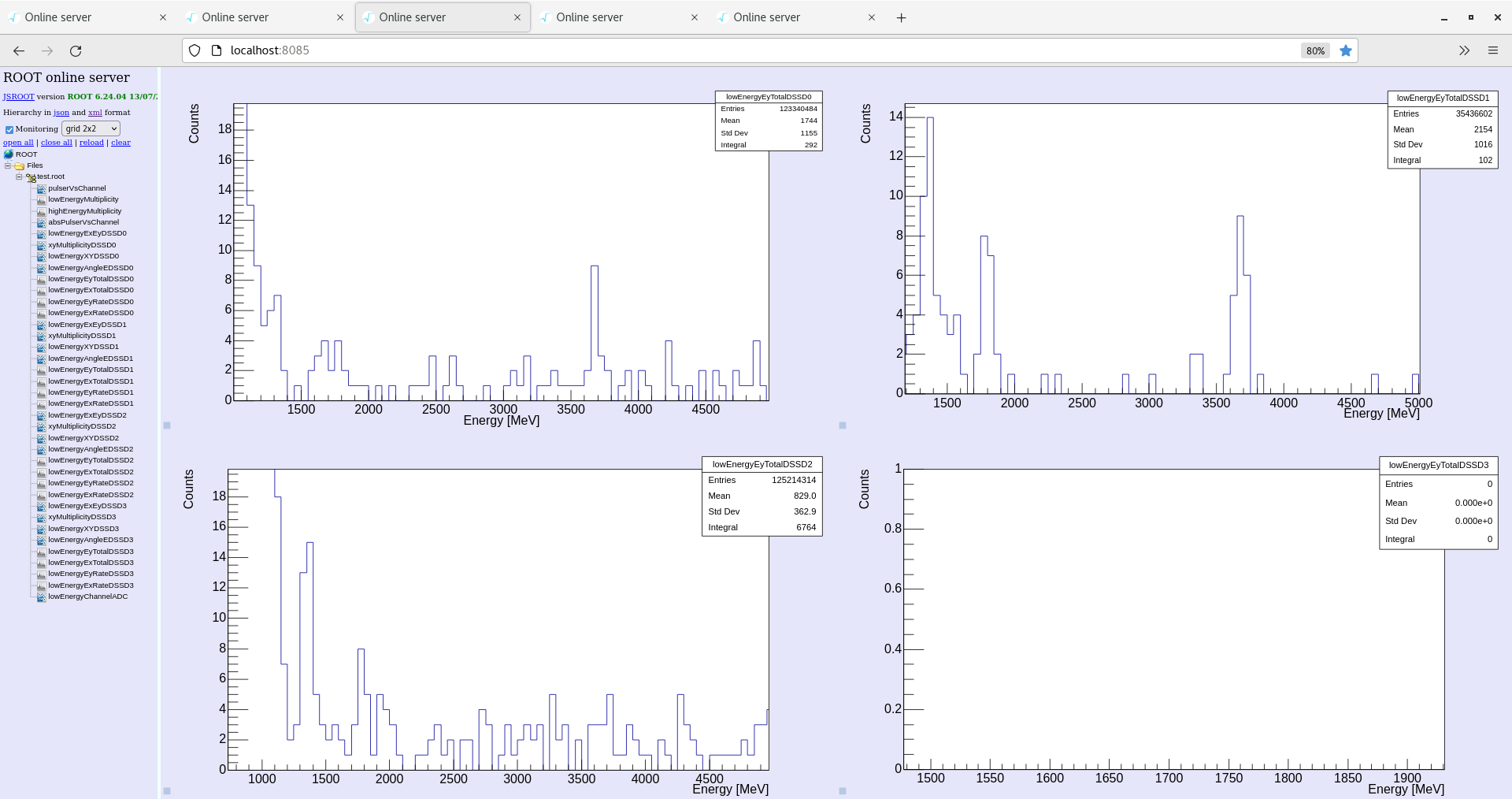Viewport: 1512px width, 799px height.
Task: Uncheck the Monitoring checkbox
Action: [9, 128]
